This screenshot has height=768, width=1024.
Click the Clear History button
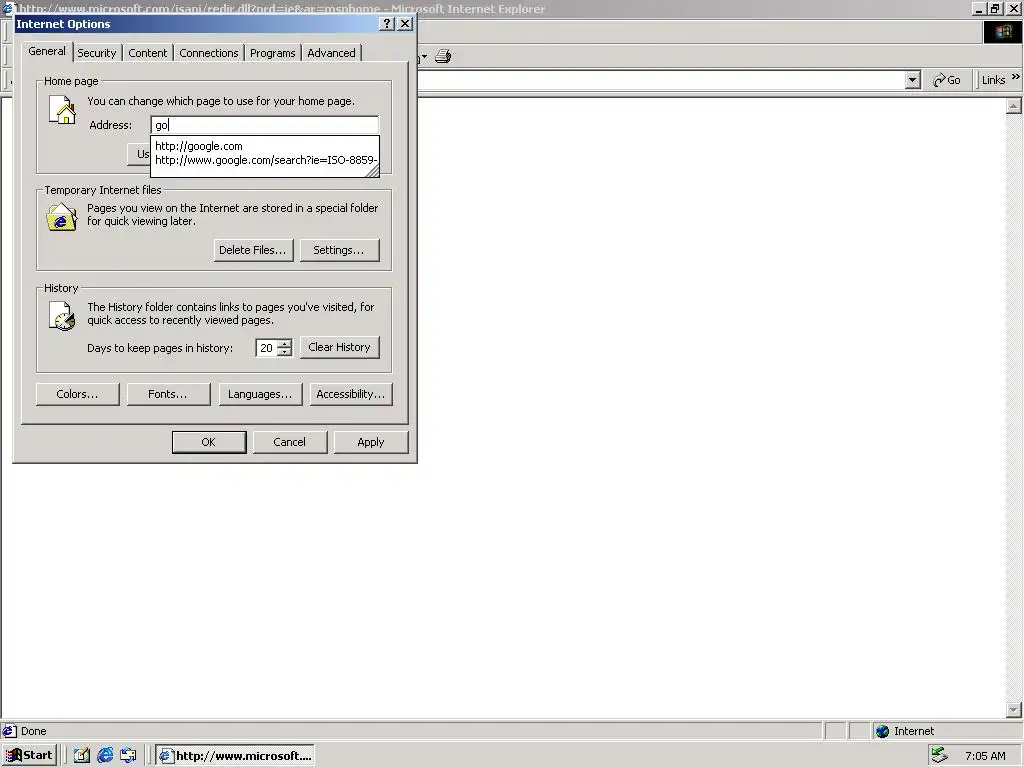pos(340,347)
